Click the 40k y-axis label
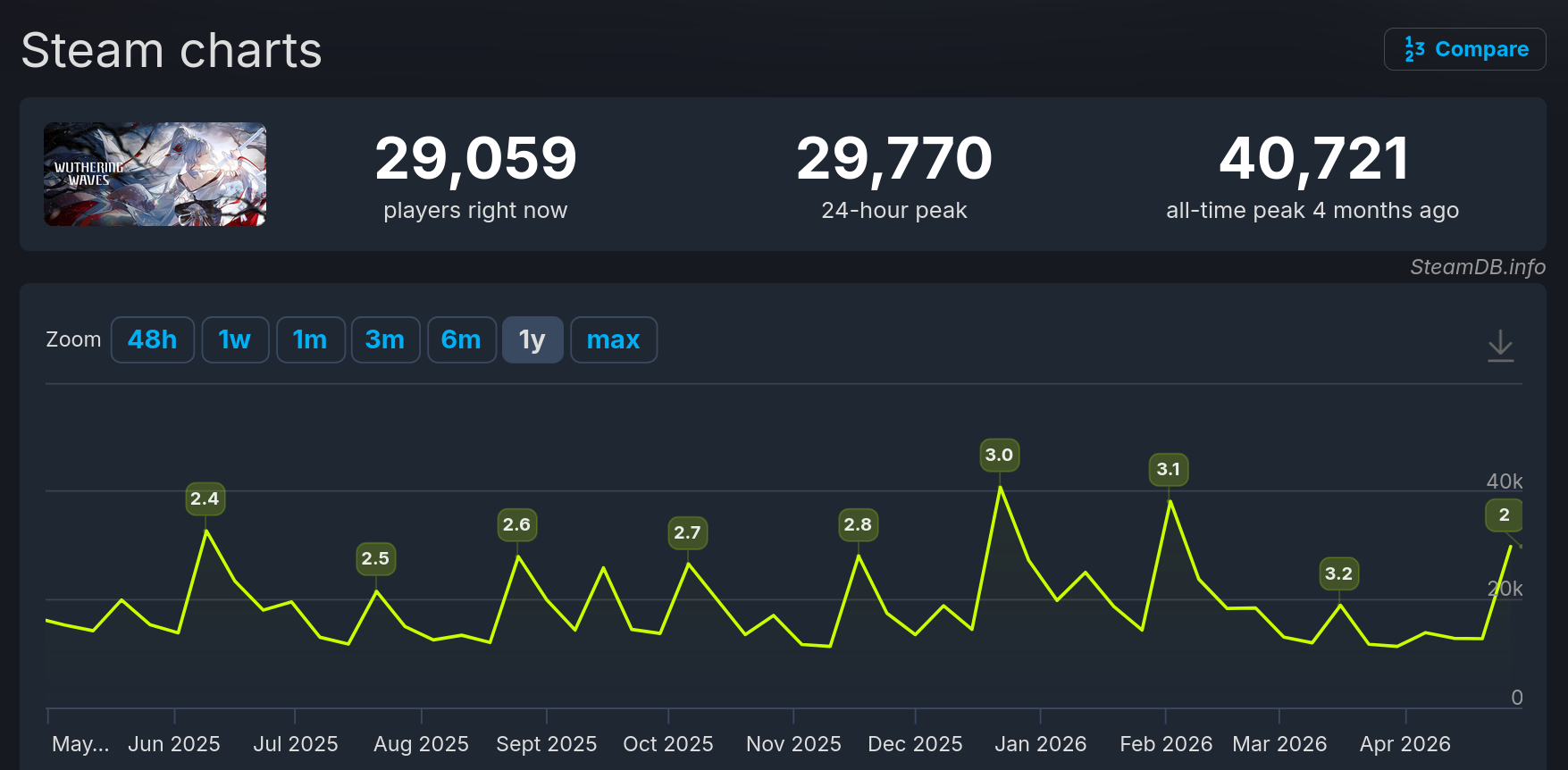This screenshot has width=1568, height=770. coord(1505,481)
